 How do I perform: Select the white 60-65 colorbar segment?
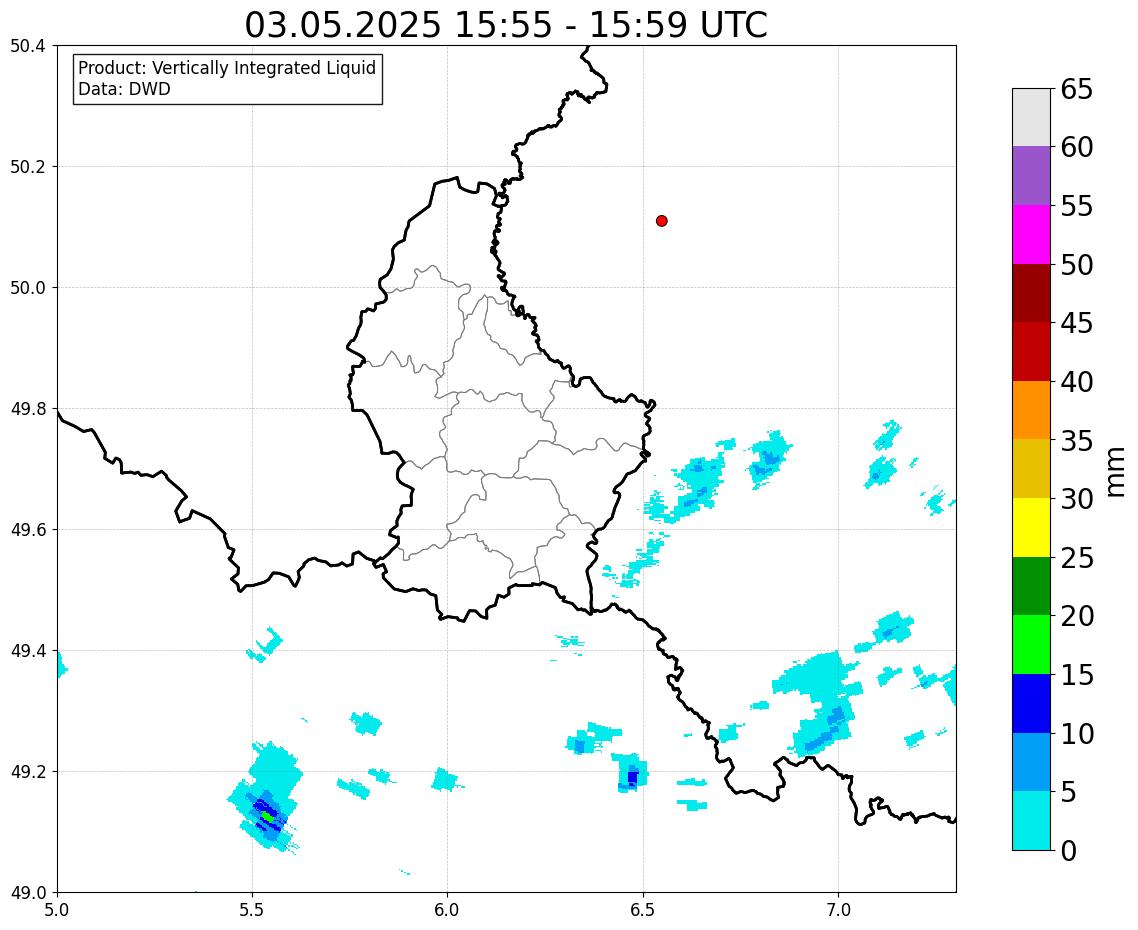coord(1031,118)
